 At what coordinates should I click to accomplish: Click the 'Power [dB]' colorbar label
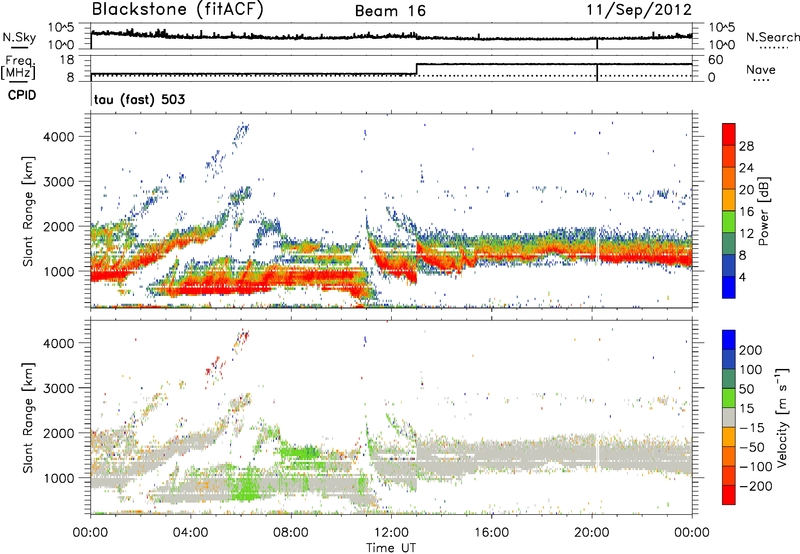pos(763,211)
